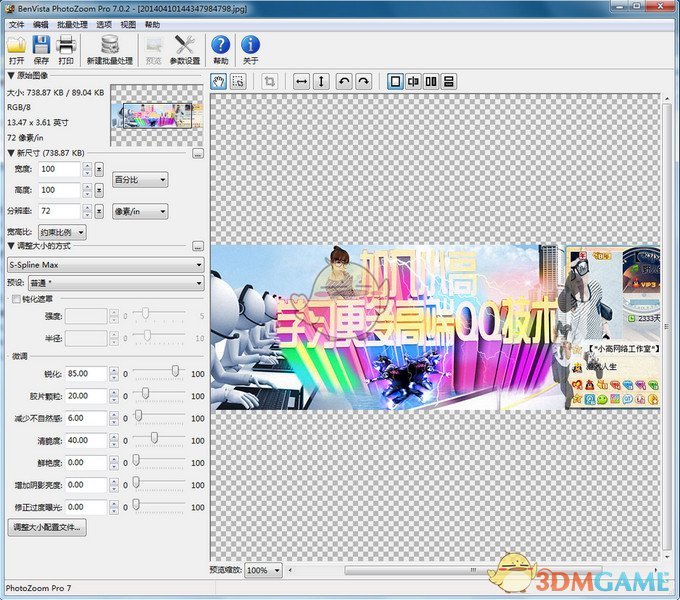Open the 视图 menu
Viewport: 680px width, 600px height.
pyautogui.click(x=128, y=25)
